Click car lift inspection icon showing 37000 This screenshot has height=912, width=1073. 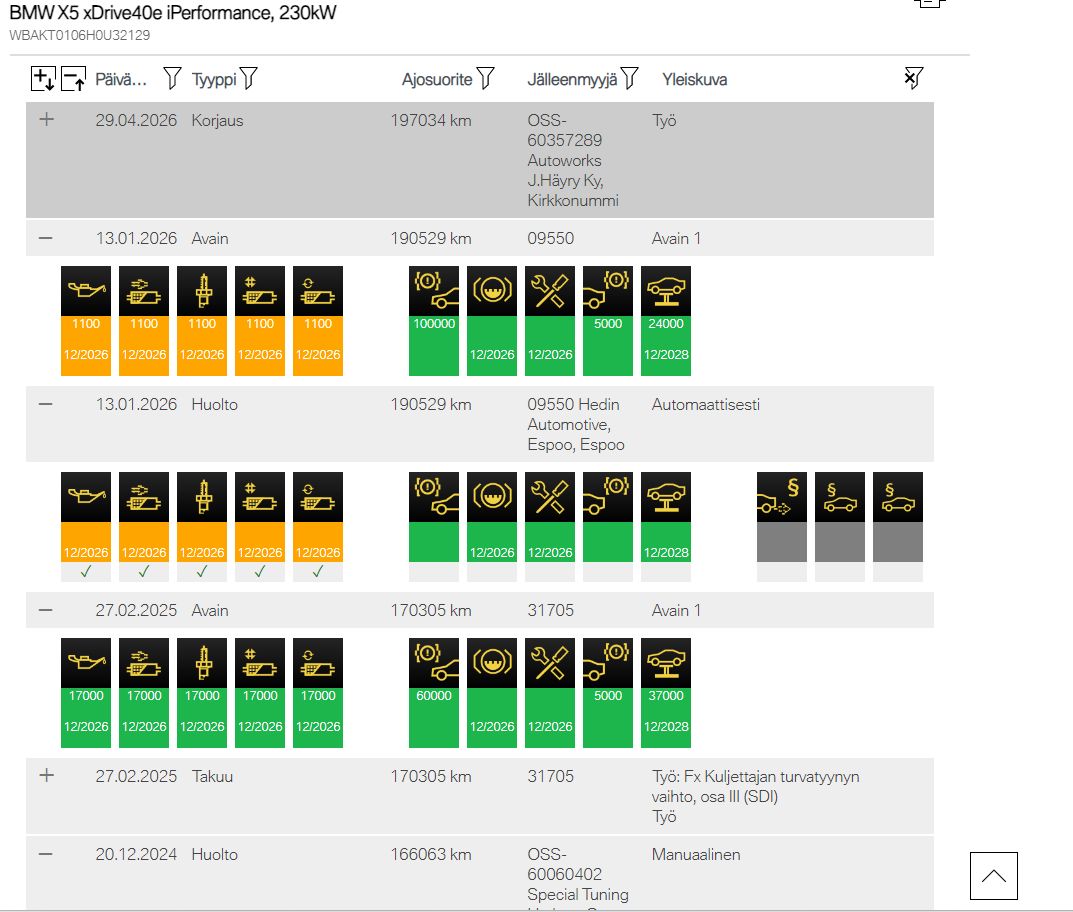(666, 663)
